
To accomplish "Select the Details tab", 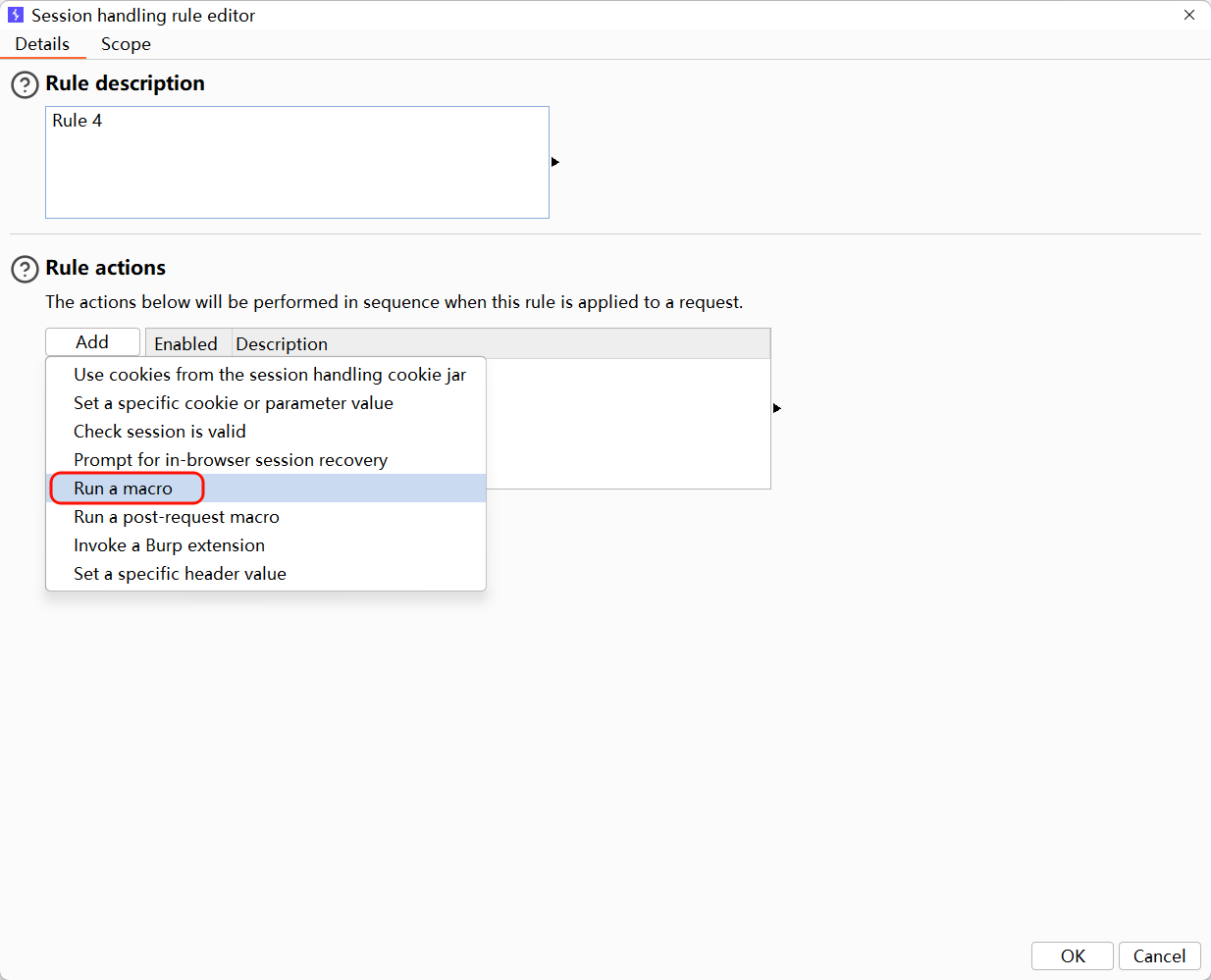I will coord(42,44).
